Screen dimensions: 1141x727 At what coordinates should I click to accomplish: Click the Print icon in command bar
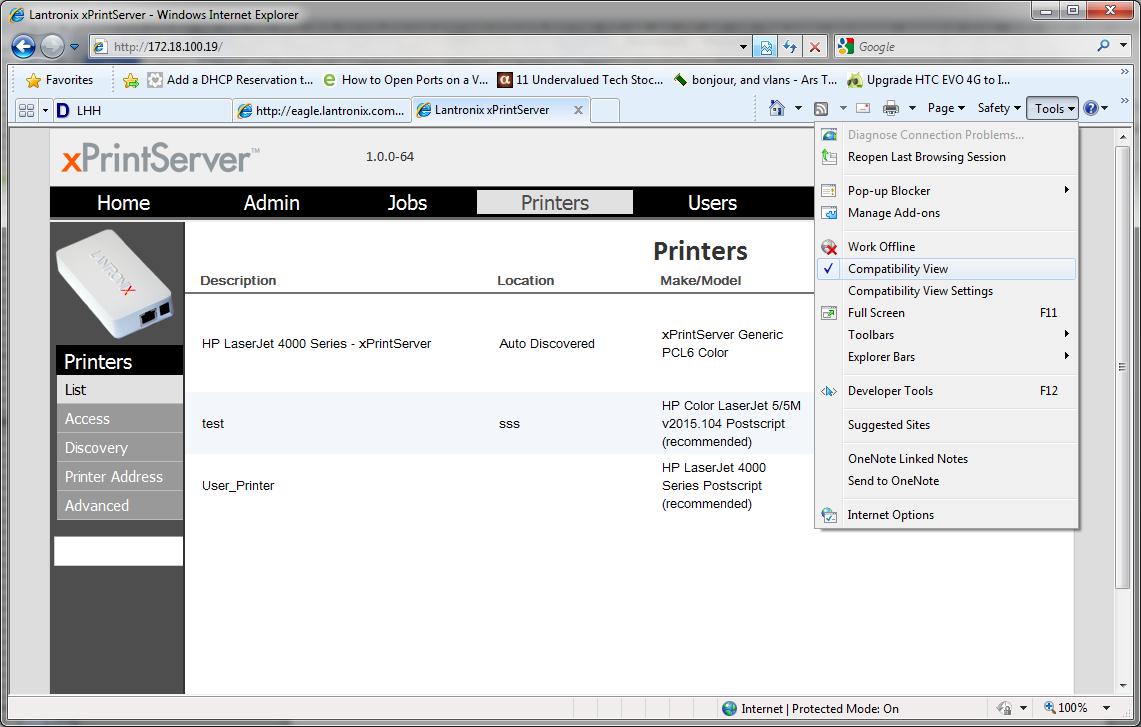coord(890,109)
